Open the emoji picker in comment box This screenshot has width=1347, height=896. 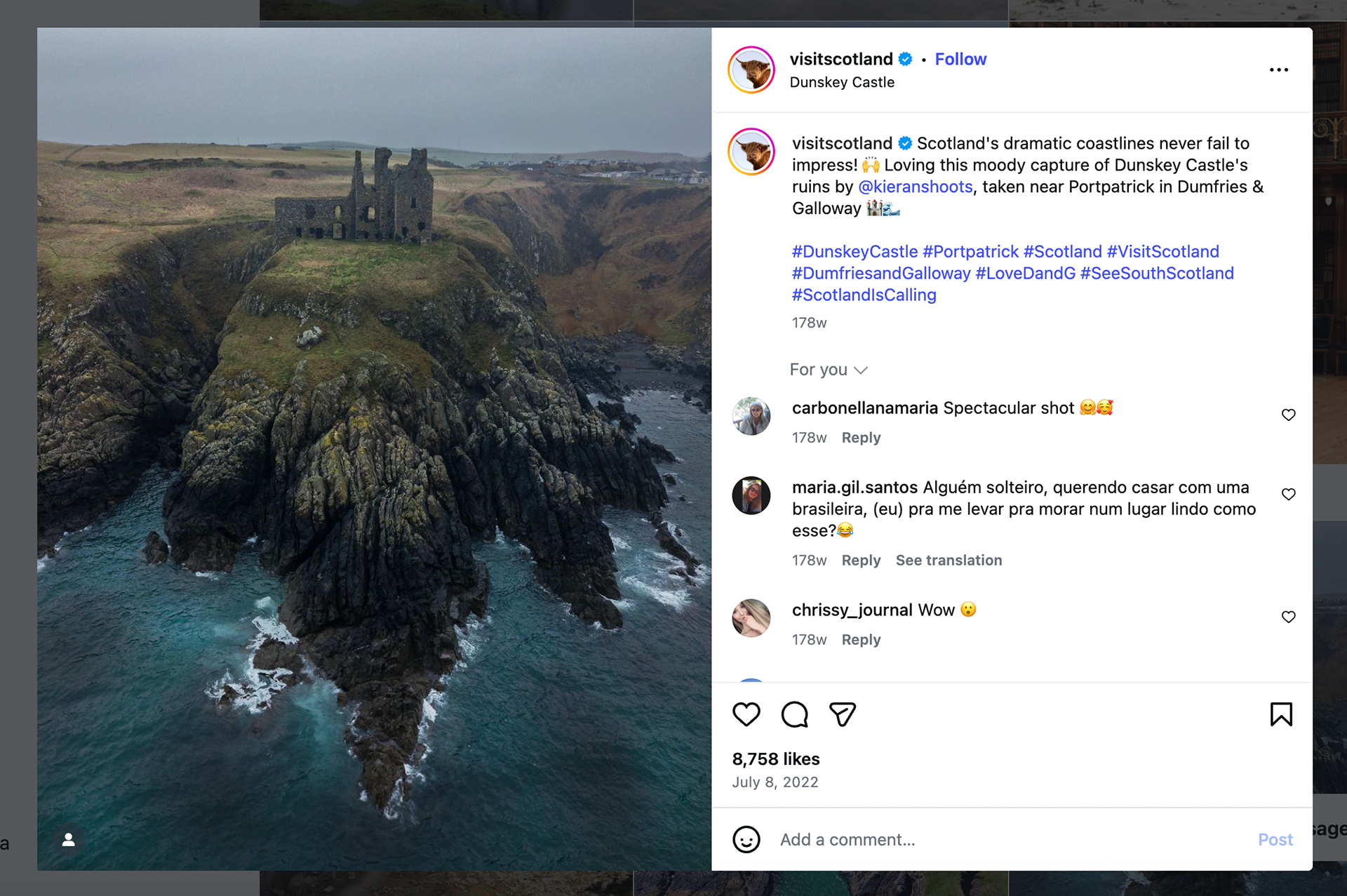(x=746, y=839)
